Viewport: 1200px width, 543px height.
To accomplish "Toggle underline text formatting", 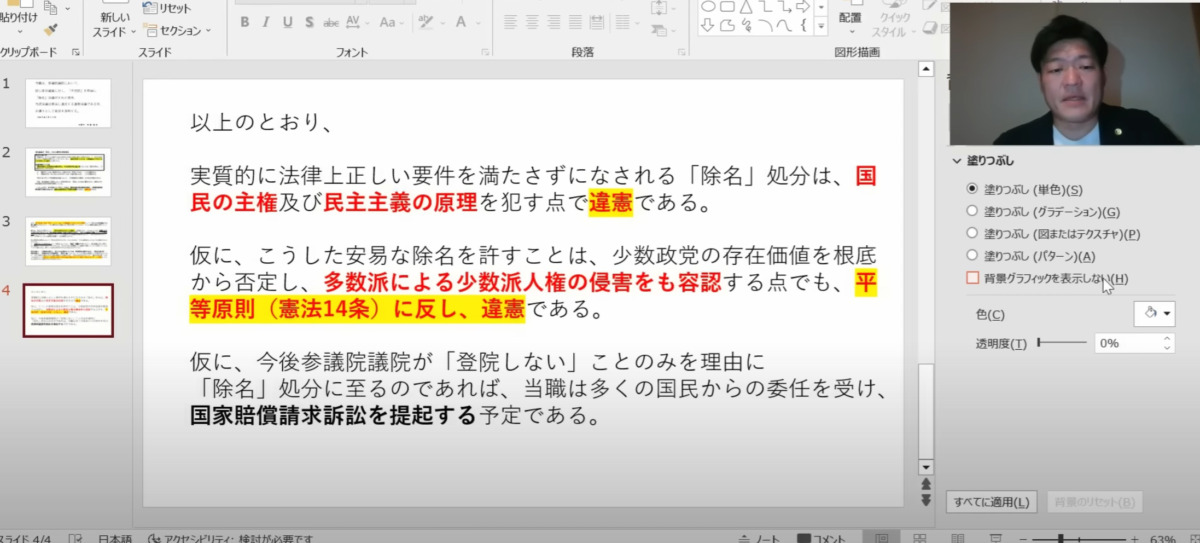I will (290, 22).
